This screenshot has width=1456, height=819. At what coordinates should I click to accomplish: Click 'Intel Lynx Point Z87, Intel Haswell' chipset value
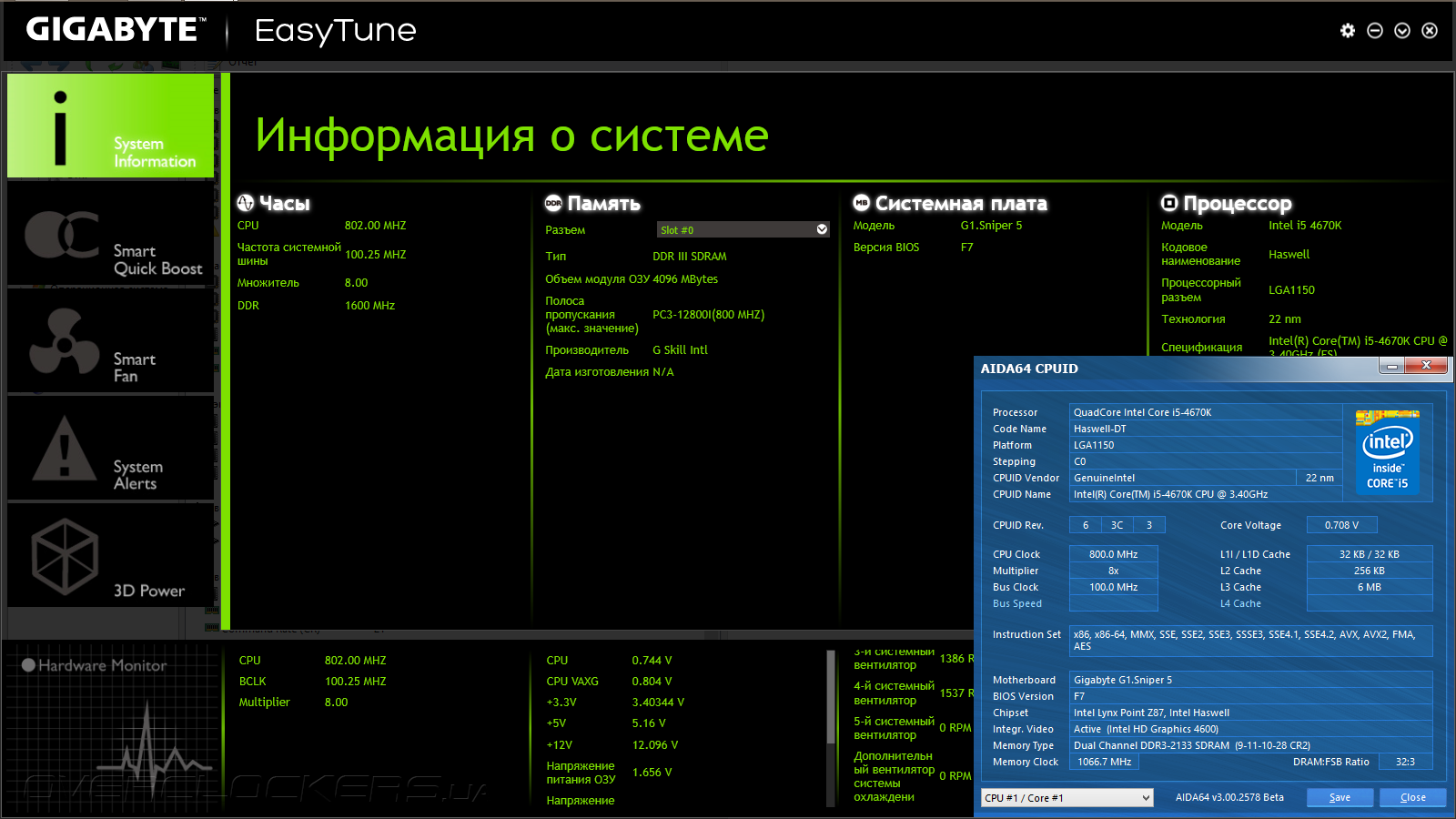tap(1251, 713)
